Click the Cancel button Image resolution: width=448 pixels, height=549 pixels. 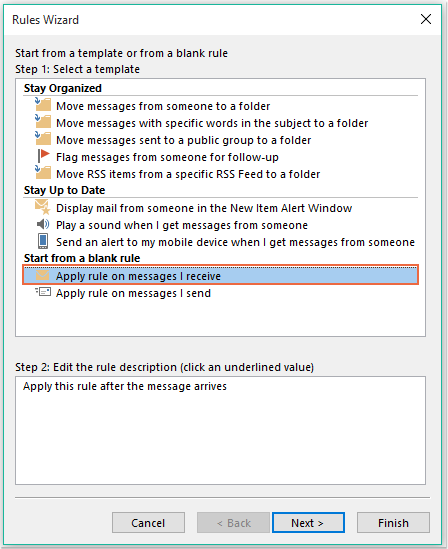coord(148,523)
